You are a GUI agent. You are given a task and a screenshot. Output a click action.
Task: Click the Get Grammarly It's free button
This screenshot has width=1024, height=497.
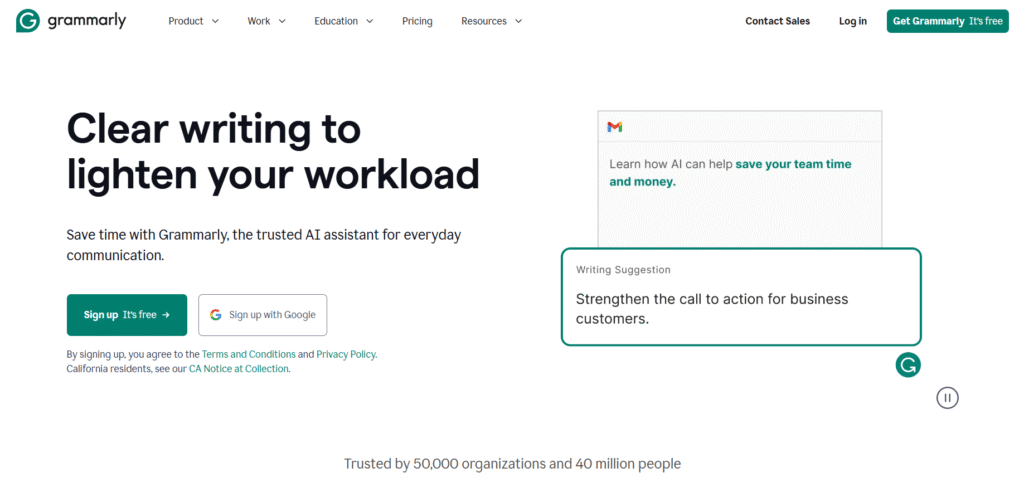948,21
